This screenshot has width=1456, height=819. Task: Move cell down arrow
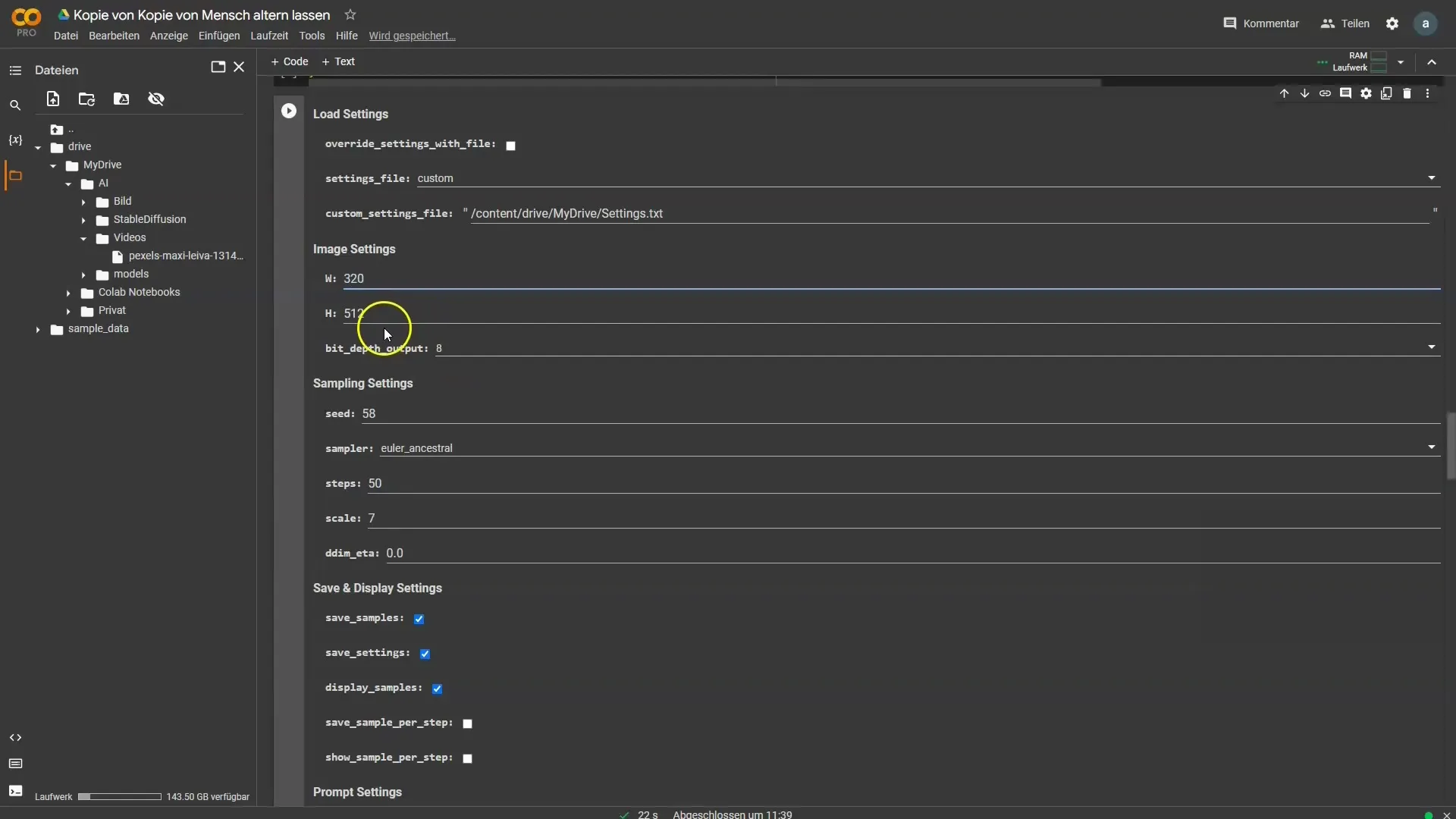click(1304, 93)
